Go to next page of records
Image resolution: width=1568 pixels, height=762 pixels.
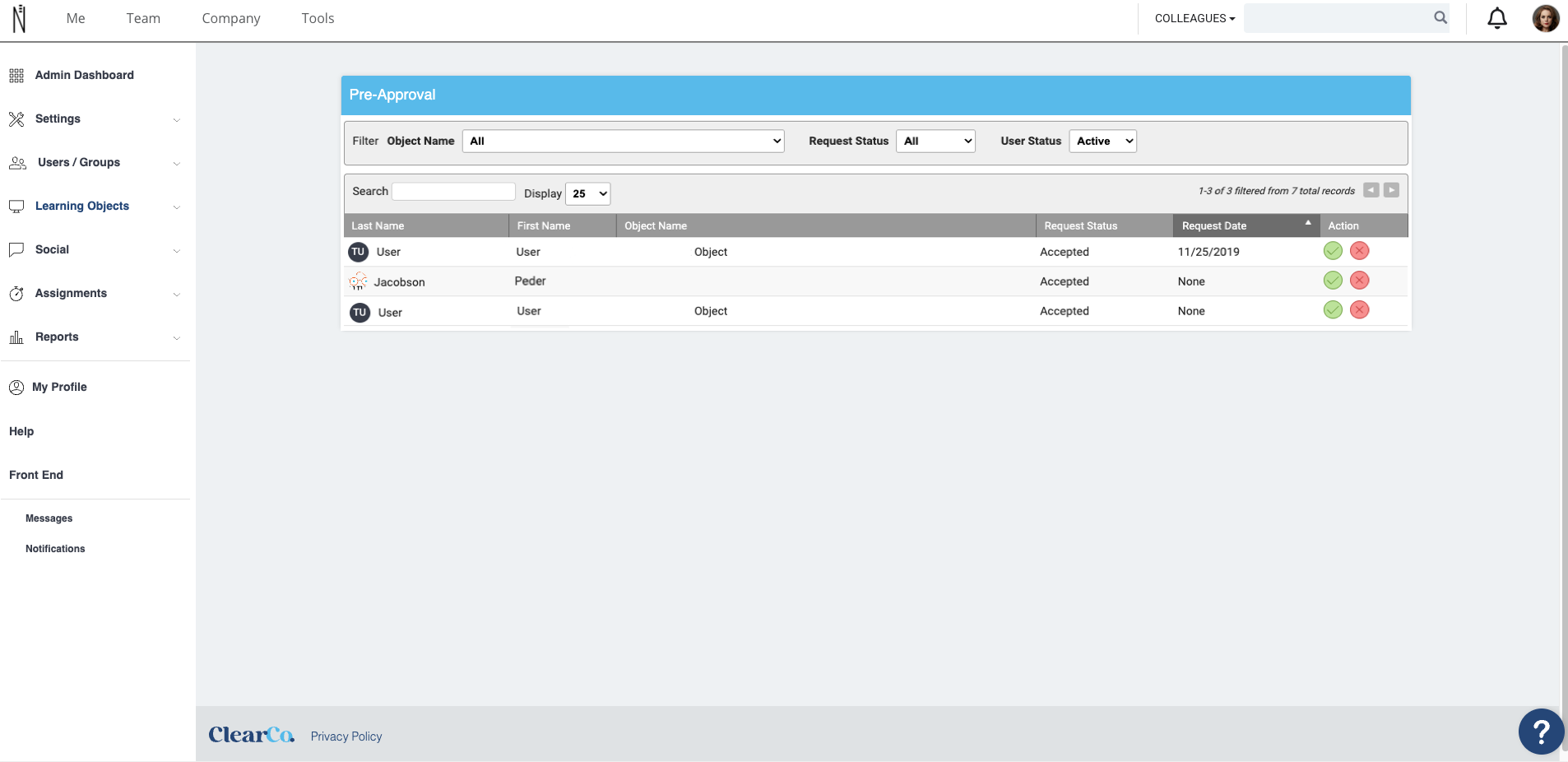(1391, 190)
